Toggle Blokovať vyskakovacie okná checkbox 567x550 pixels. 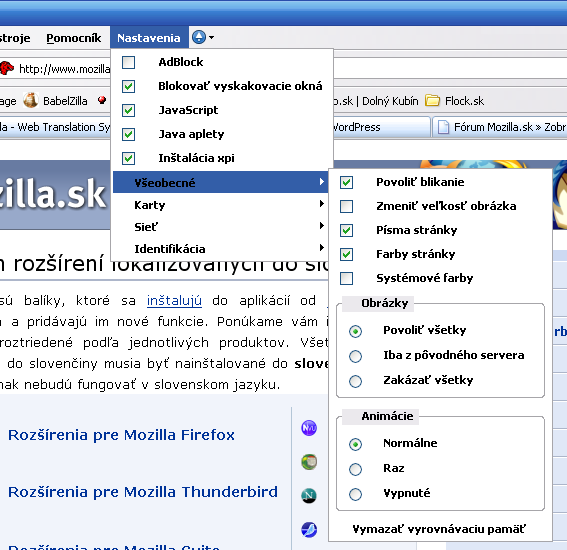coord(128,86)
